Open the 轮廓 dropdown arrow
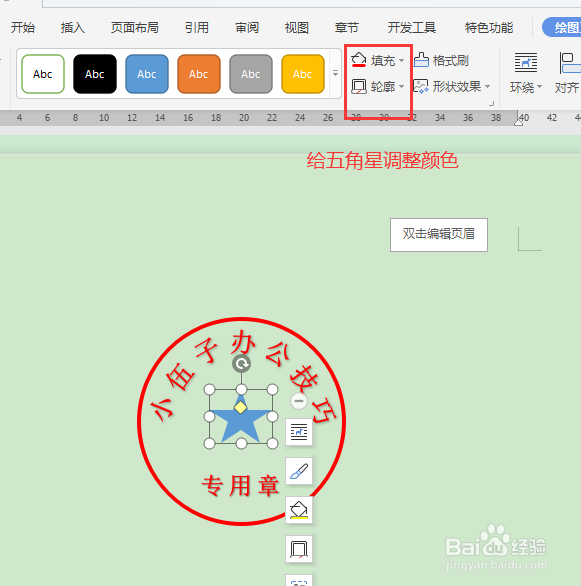This screenshot has height=586, width=581. (402, 87)
